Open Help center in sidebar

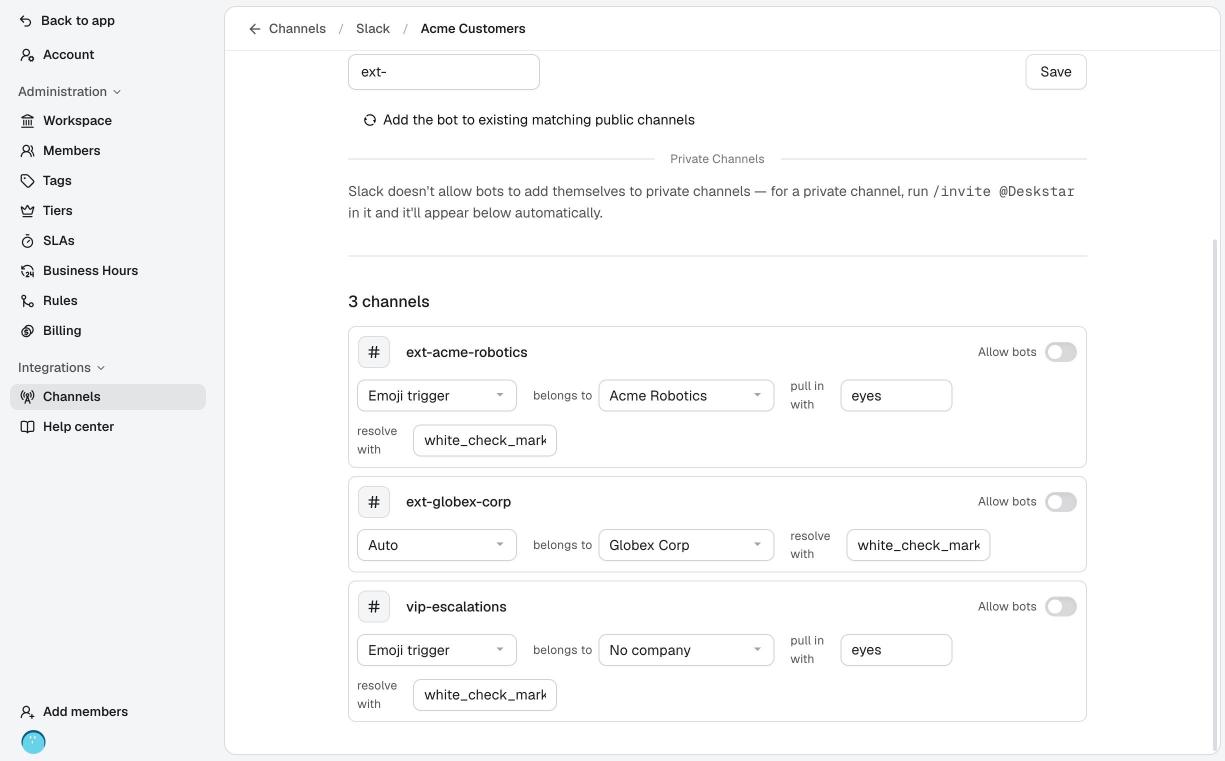[x=108, y=427]
